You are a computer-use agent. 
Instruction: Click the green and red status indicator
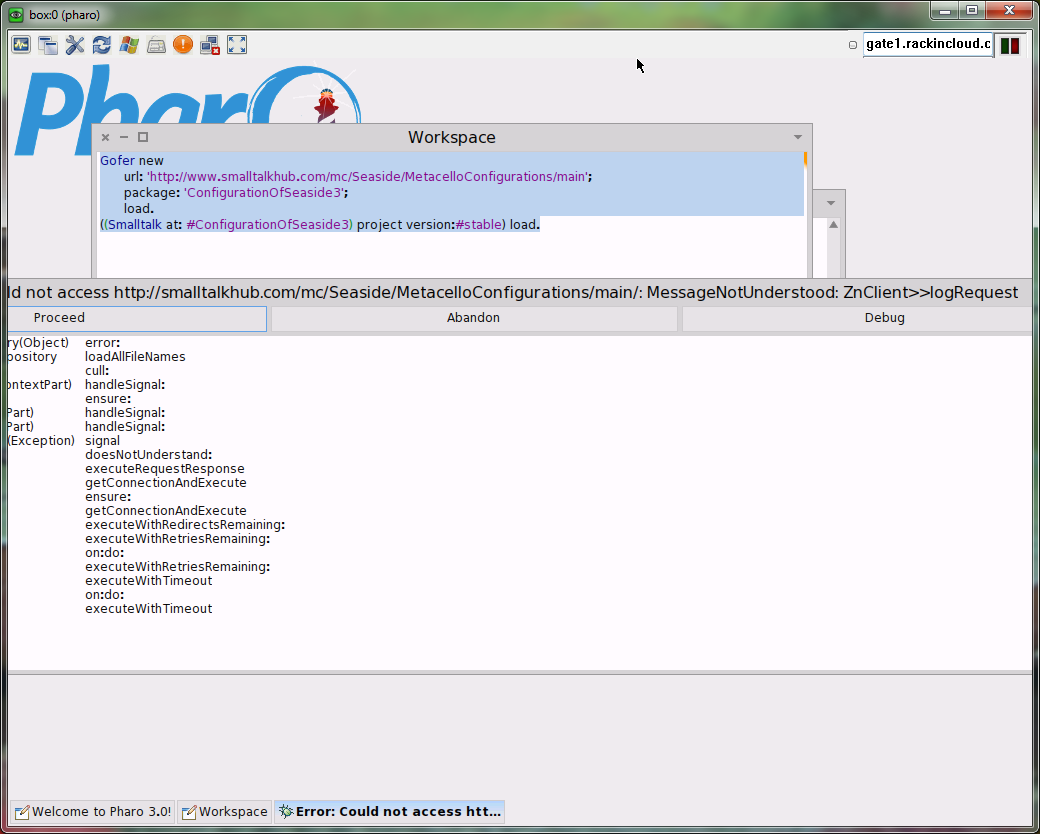point(1009,45)
